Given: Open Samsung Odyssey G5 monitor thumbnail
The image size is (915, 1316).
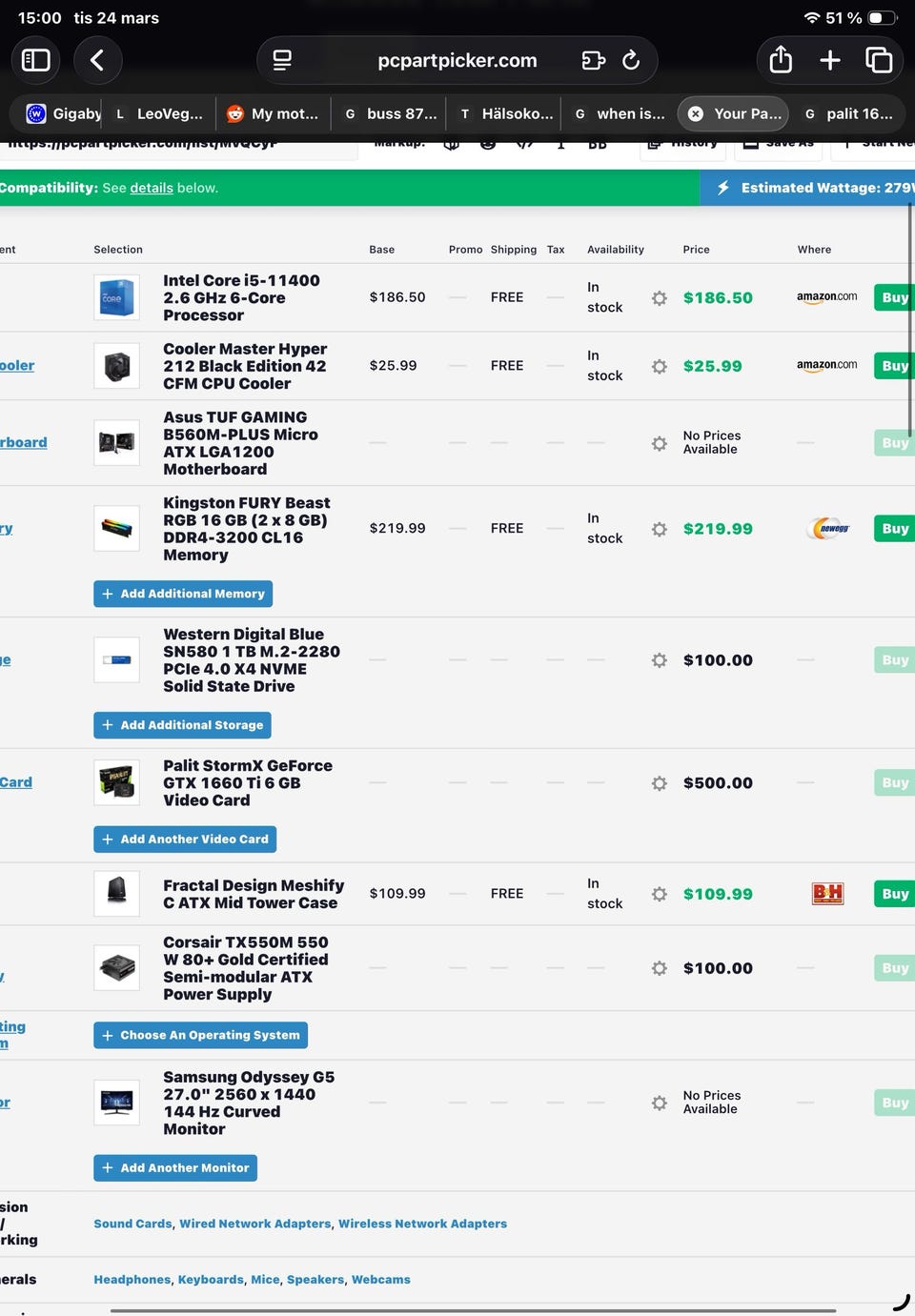Looking at the screenshot, I should (x=116, y=1103).
